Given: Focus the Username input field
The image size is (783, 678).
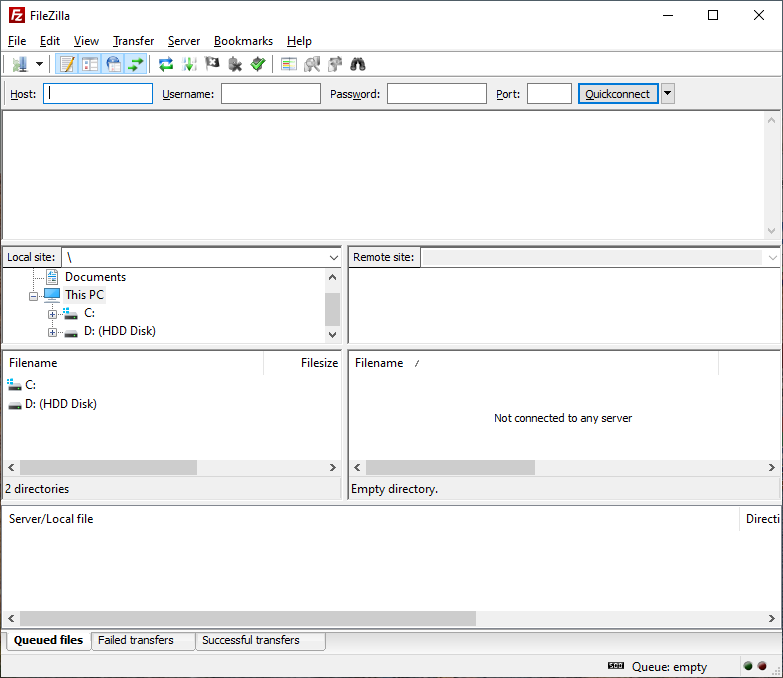Looking at the screenshot, I should coord(271,94).
